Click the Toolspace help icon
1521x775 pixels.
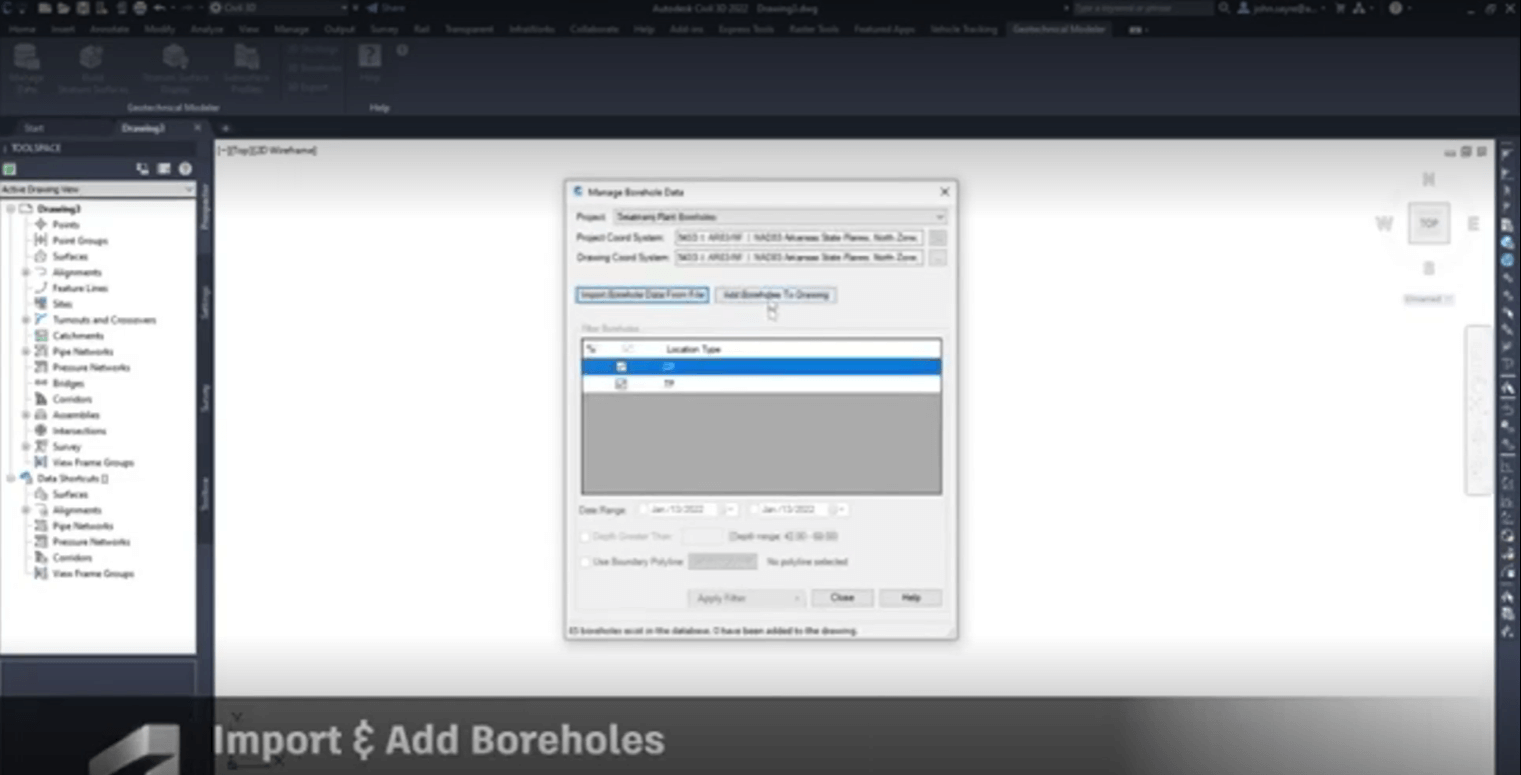[185, 169]
